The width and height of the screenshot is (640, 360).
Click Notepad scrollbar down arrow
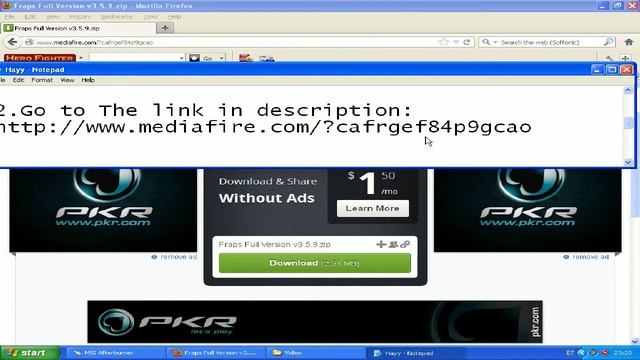[628, 162]
